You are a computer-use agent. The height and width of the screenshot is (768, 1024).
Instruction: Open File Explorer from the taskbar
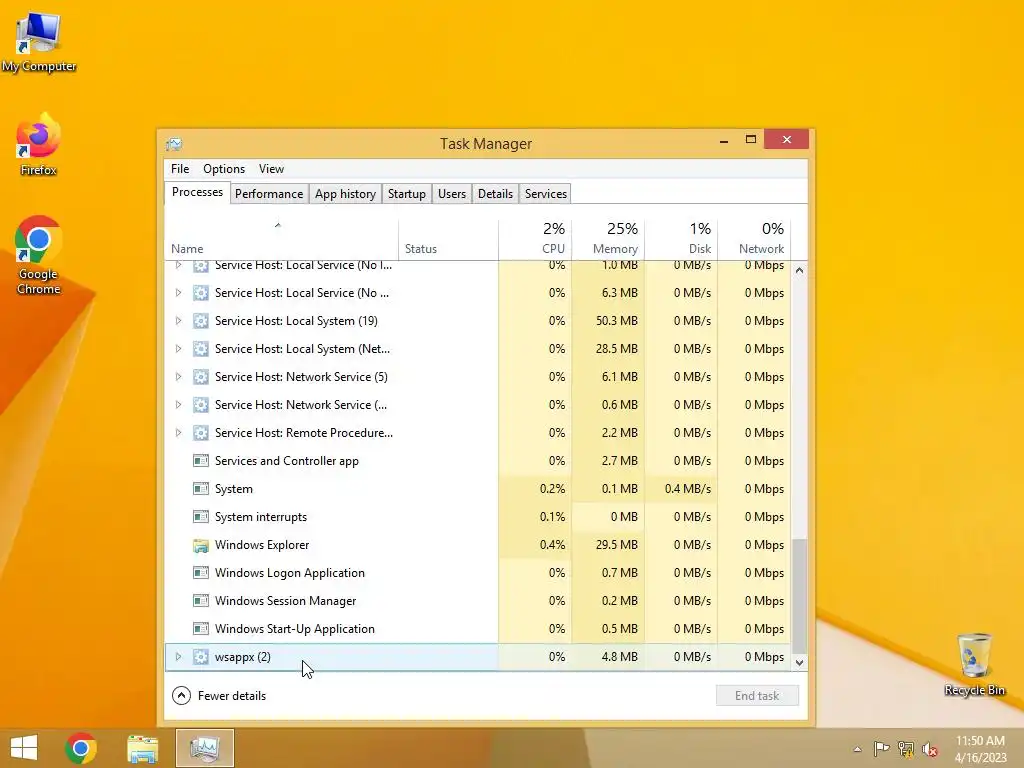click(142, 748)
